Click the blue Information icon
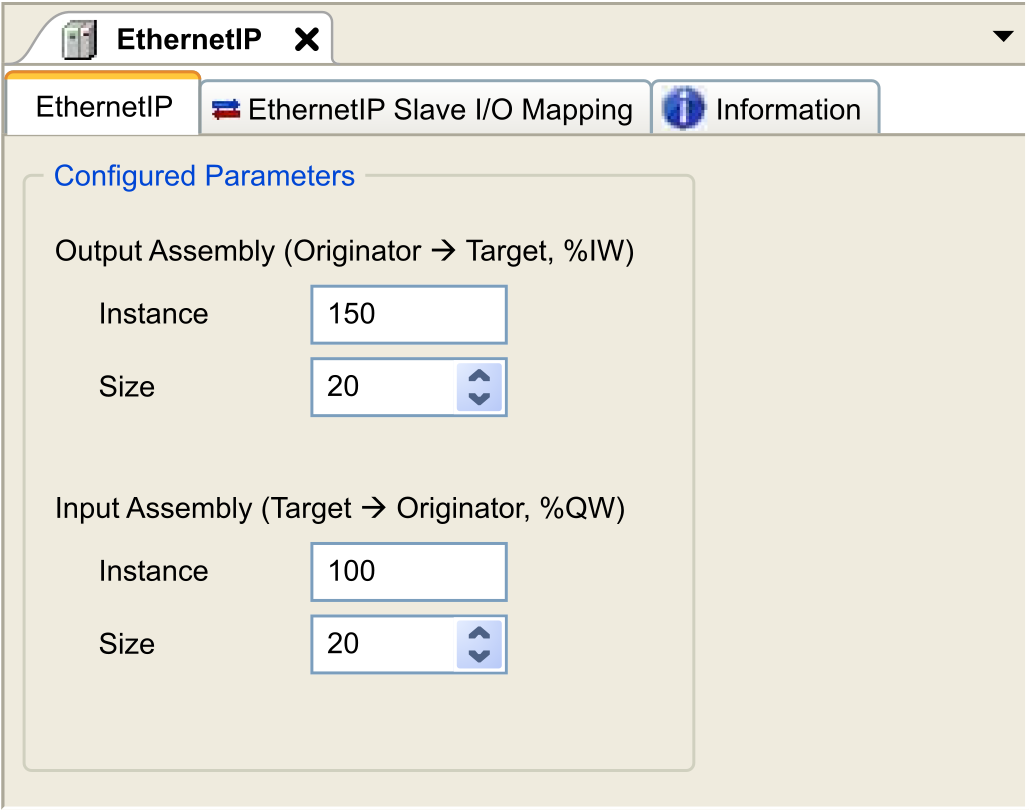 click(x=684, y=110)
